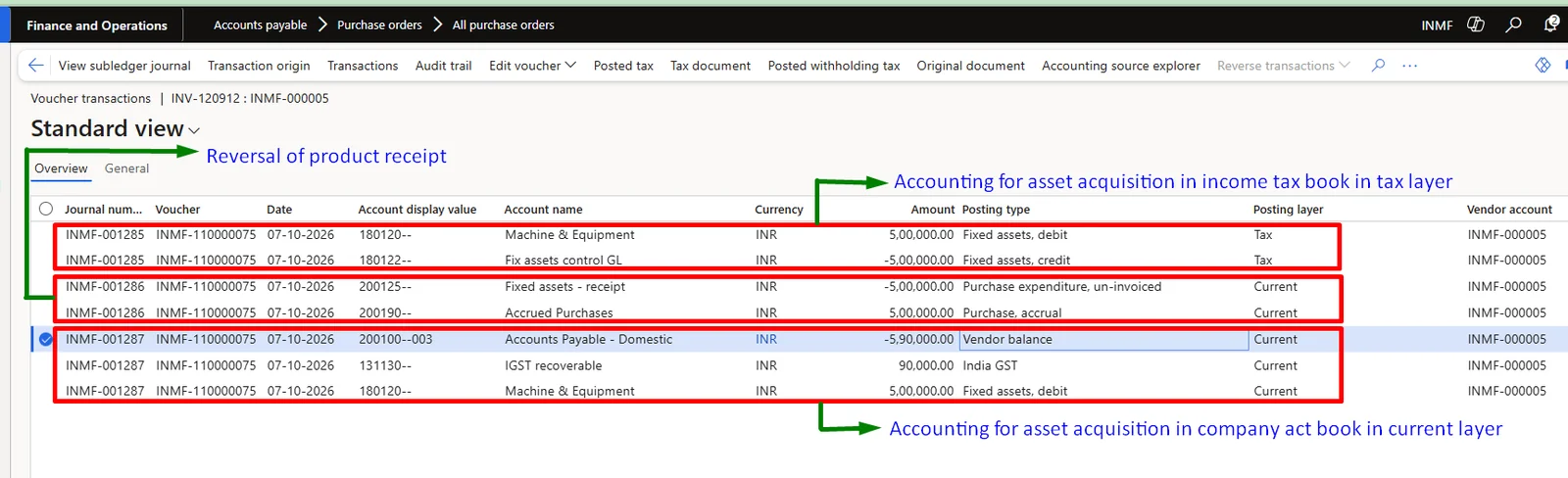
Task: Click Transaction origin
Action: click(x=259, y=66)
